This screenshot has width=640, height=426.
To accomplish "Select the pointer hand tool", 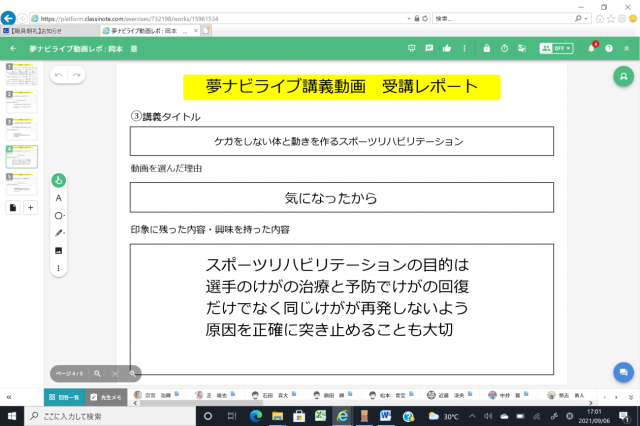I will click(59, 181).
